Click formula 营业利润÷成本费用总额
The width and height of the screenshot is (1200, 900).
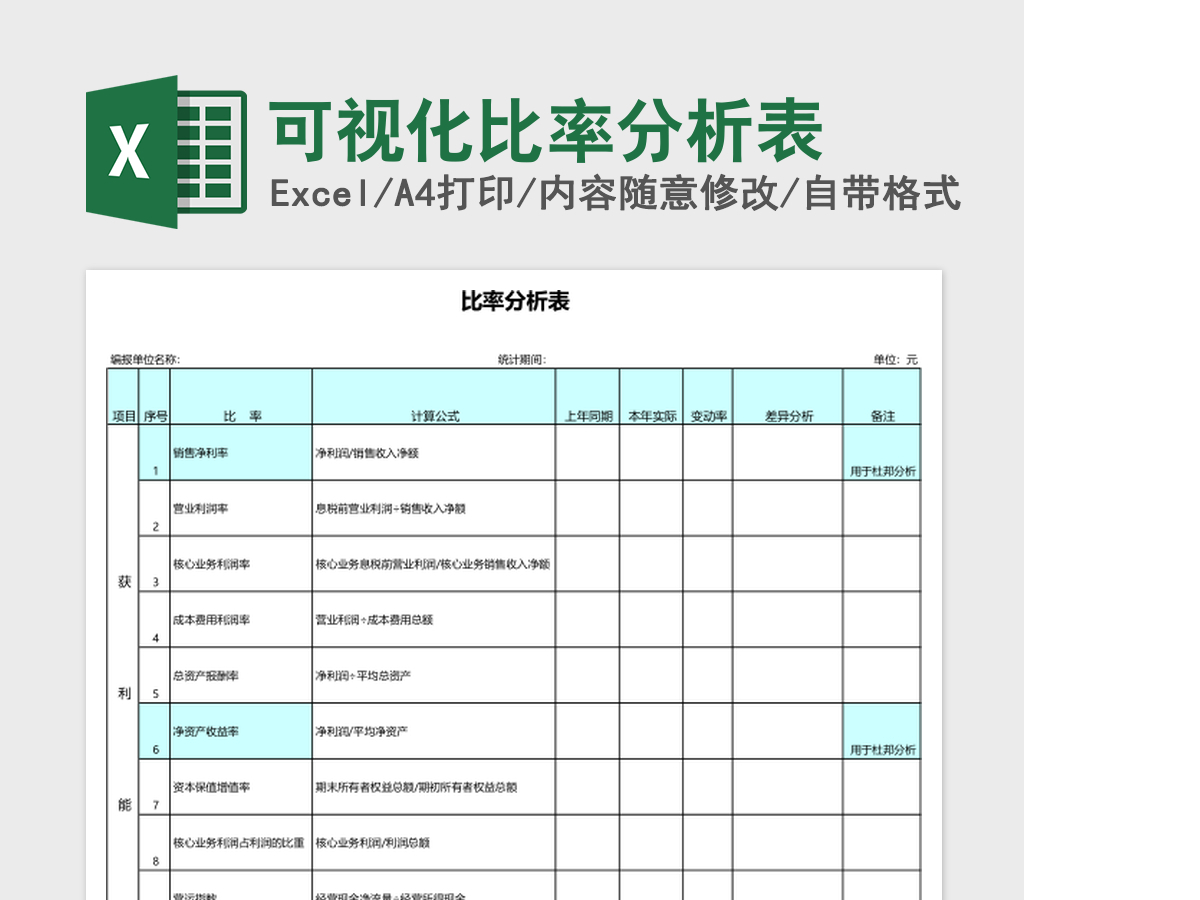point(374,620)
